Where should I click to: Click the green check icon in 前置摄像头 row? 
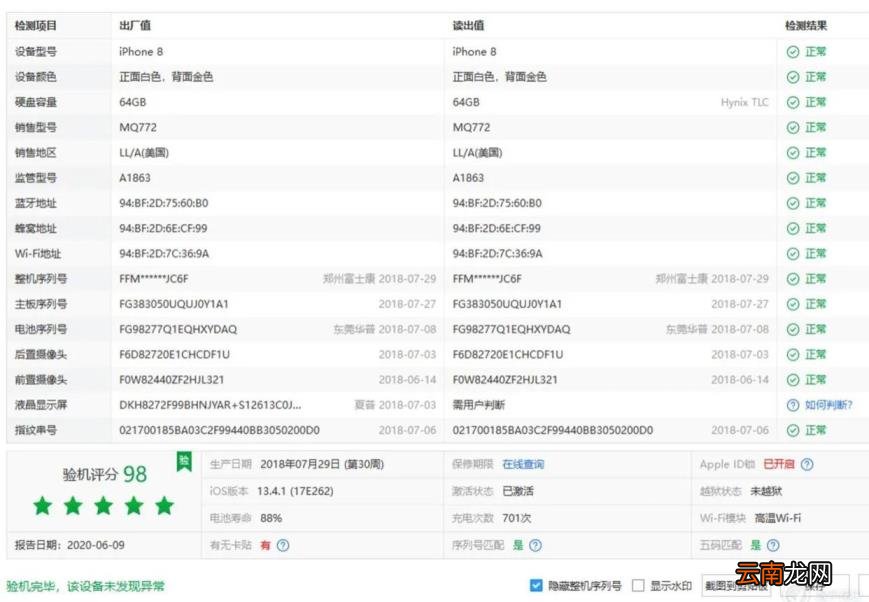pyautogui.click(x=793, y=380)
